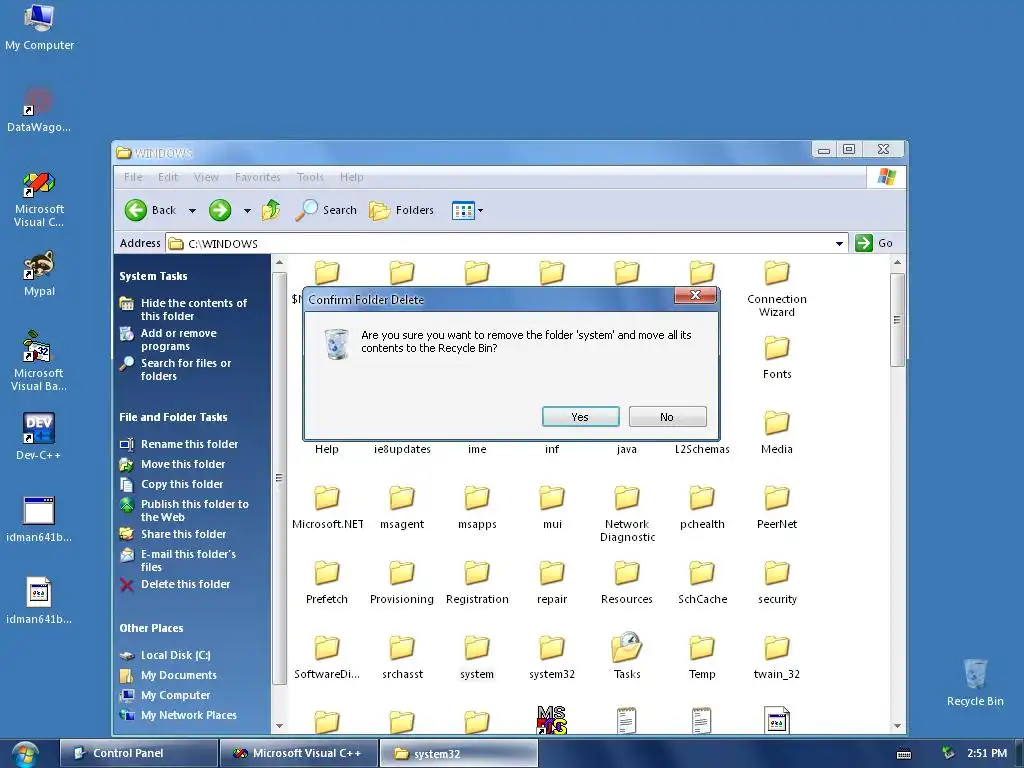Click No in Confirm Folder Delete dialog
The height and width of the screenshot is (768, 1024).
(667, 417)
